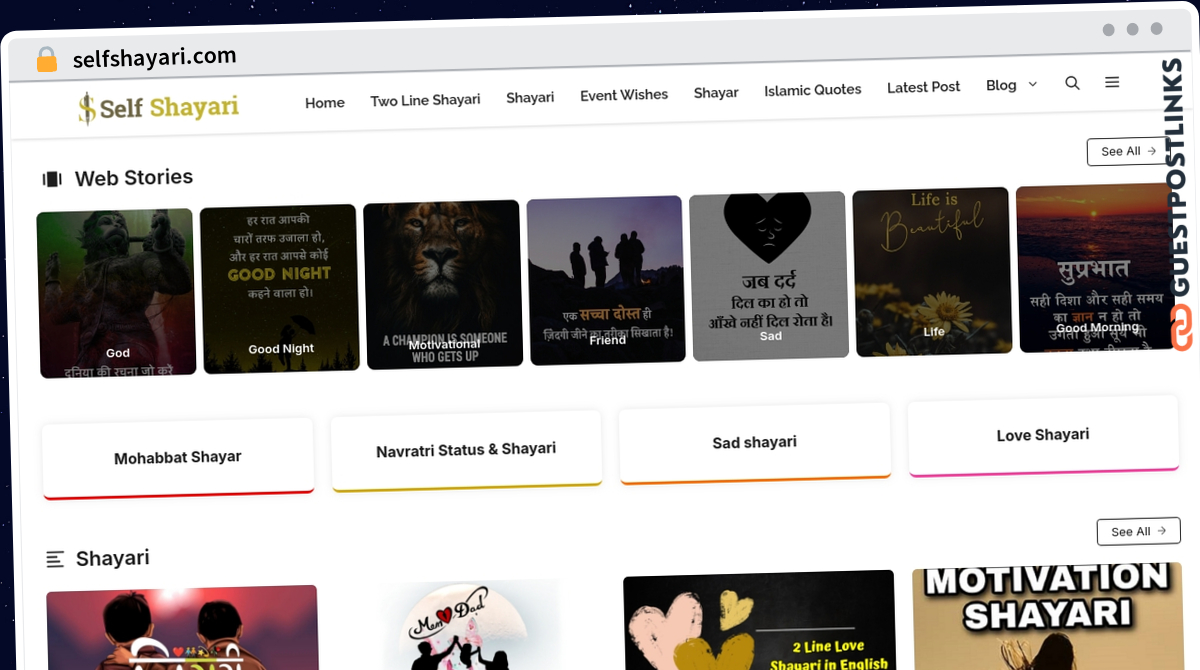Open the Motivation Shayari post image
This screenshot has height=670, width=1200.
(1048, 616)
